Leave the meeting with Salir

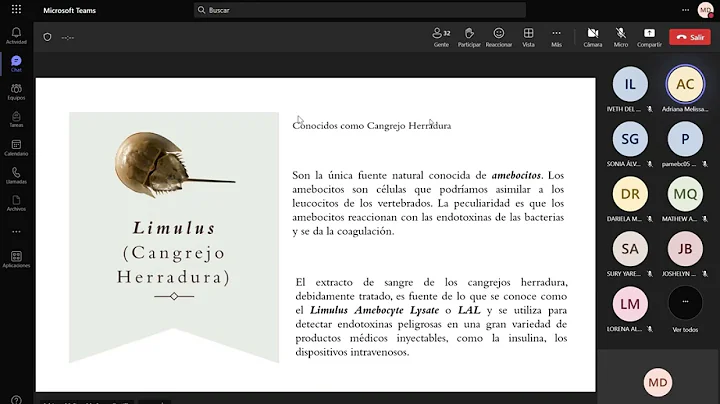point(690,37)
